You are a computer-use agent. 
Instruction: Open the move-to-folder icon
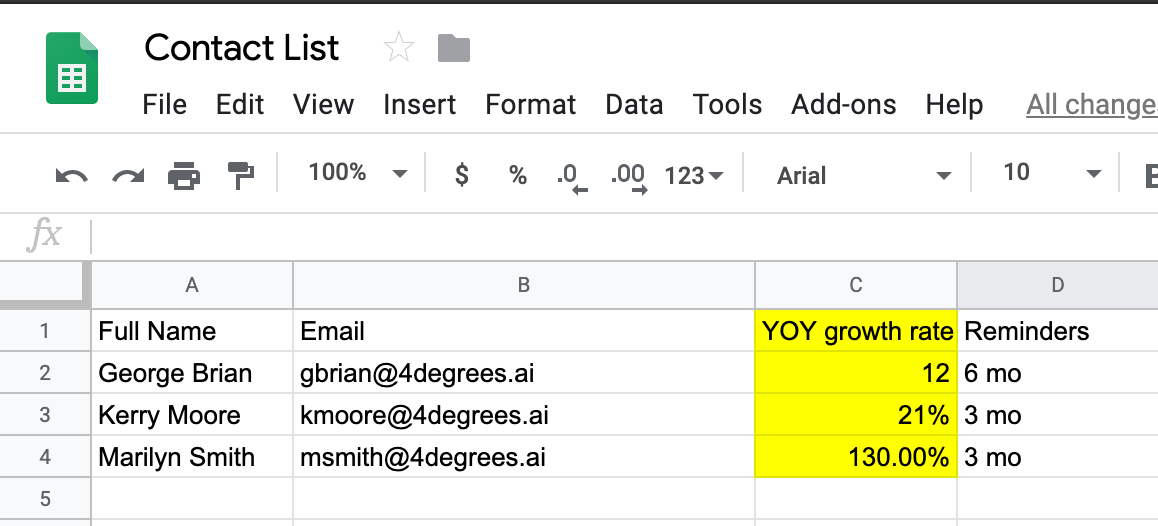(x=453, y=49)
